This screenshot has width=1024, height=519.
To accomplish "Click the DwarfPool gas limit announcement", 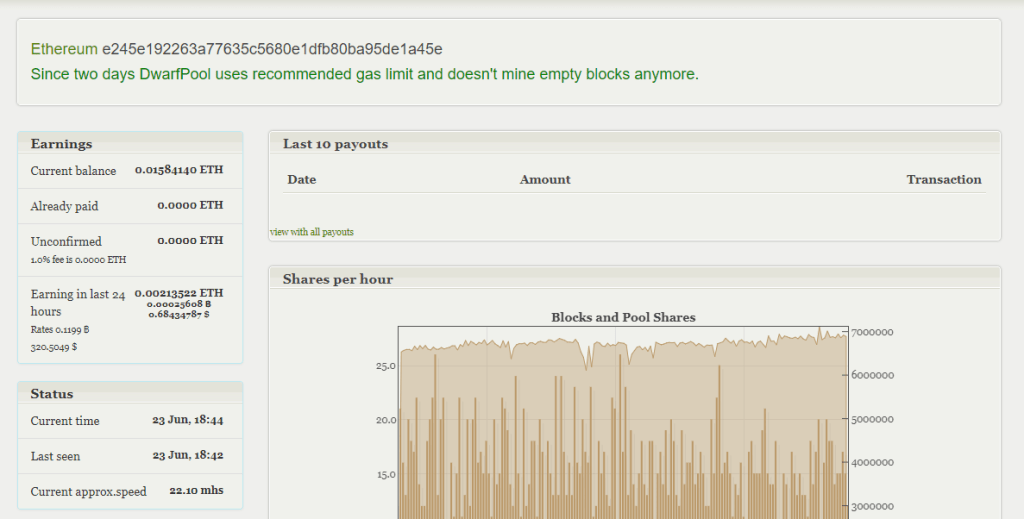I will coord(364,74).
